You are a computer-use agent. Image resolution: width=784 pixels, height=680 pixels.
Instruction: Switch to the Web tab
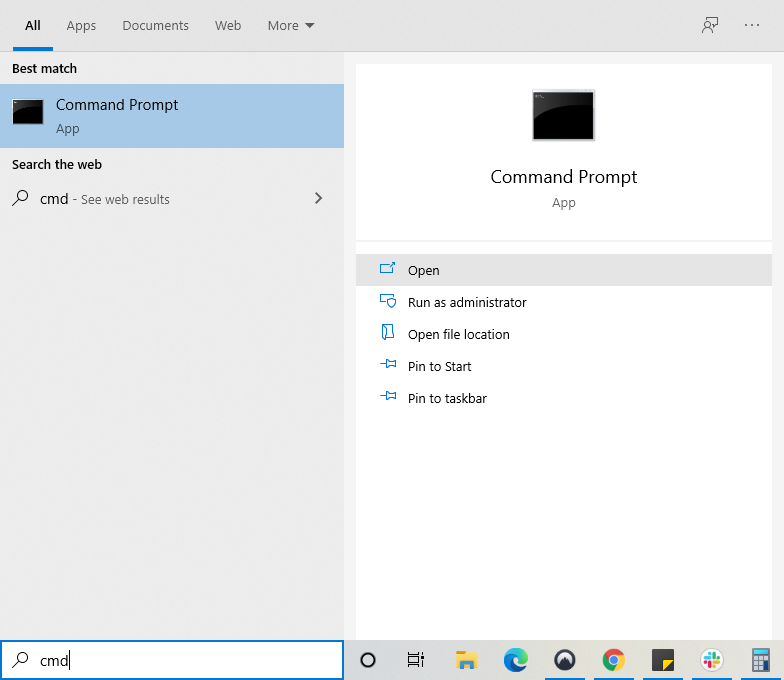click(x=228, y=26)
